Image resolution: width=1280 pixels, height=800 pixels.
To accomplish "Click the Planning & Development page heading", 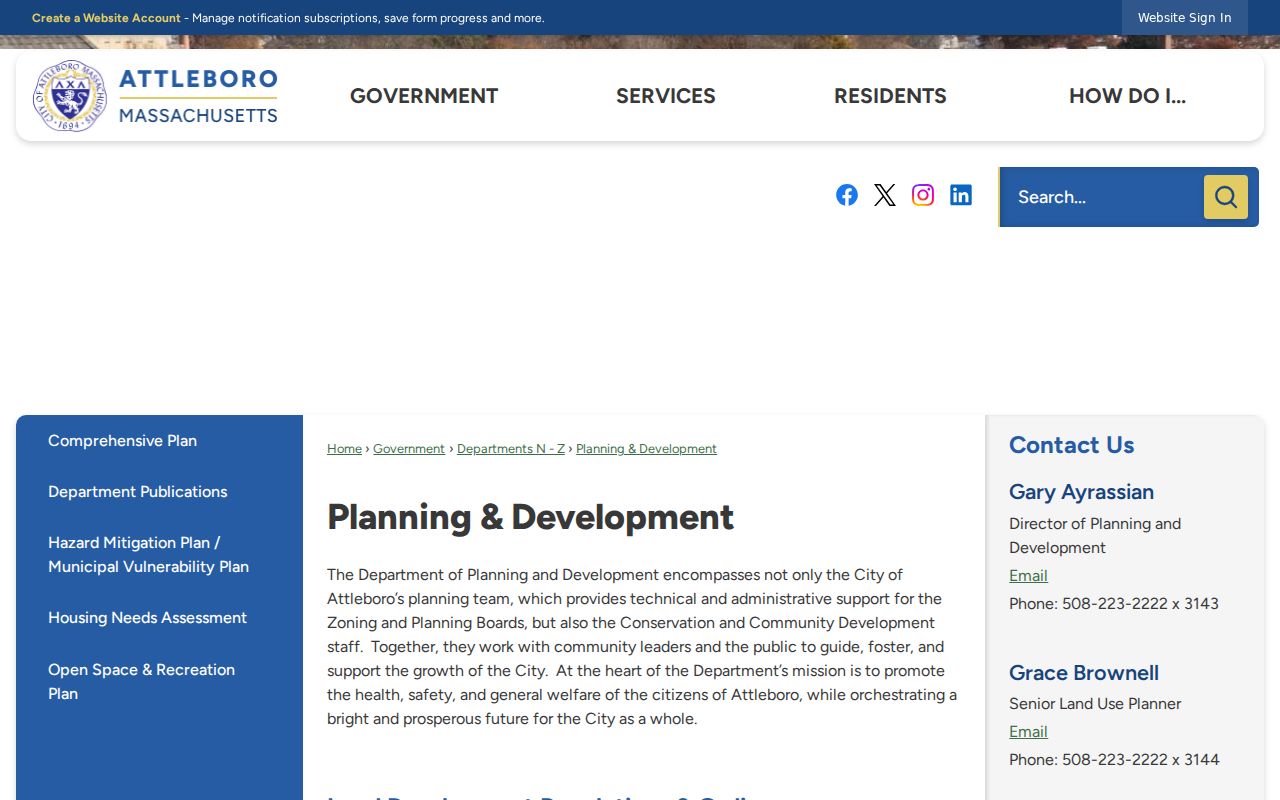I will [530, 517].
